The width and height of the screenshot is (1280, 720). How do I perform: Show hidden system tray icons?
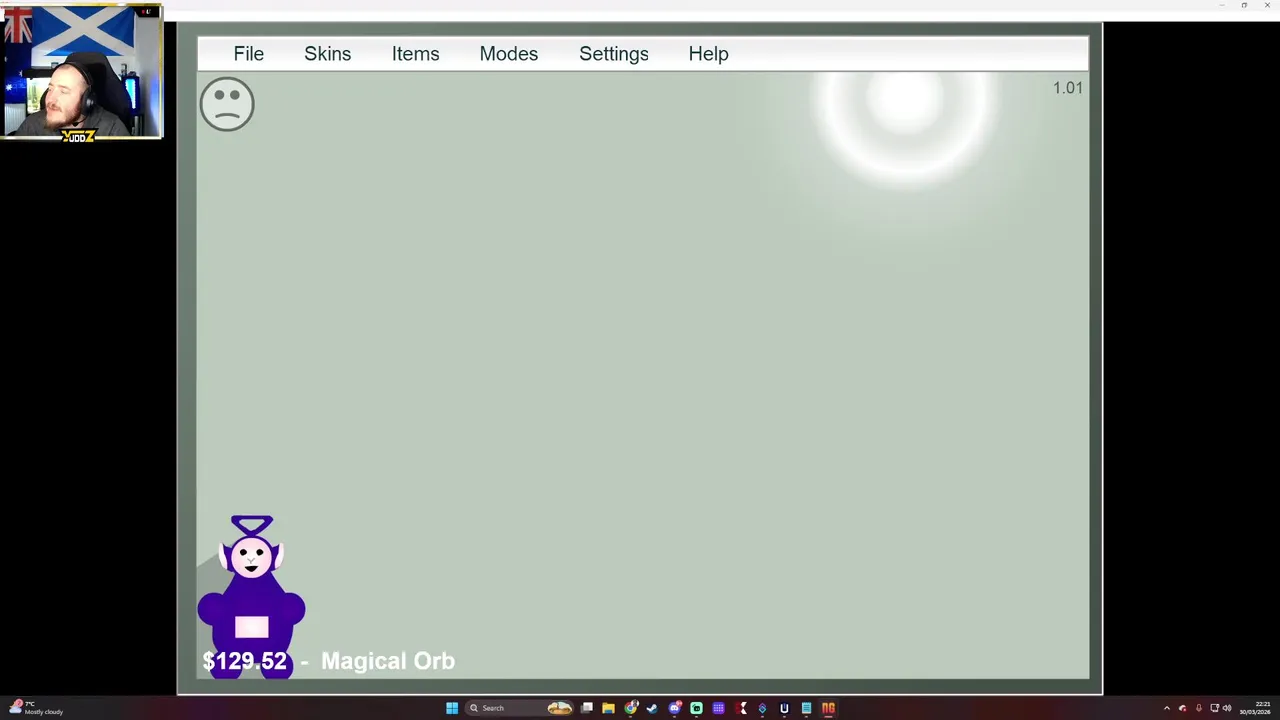(x=1167, y=708)
